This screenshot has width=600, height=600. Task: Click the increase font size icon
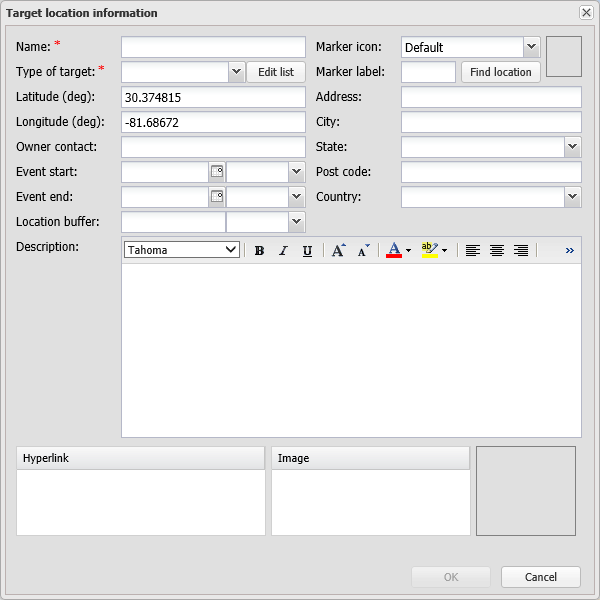338,250
